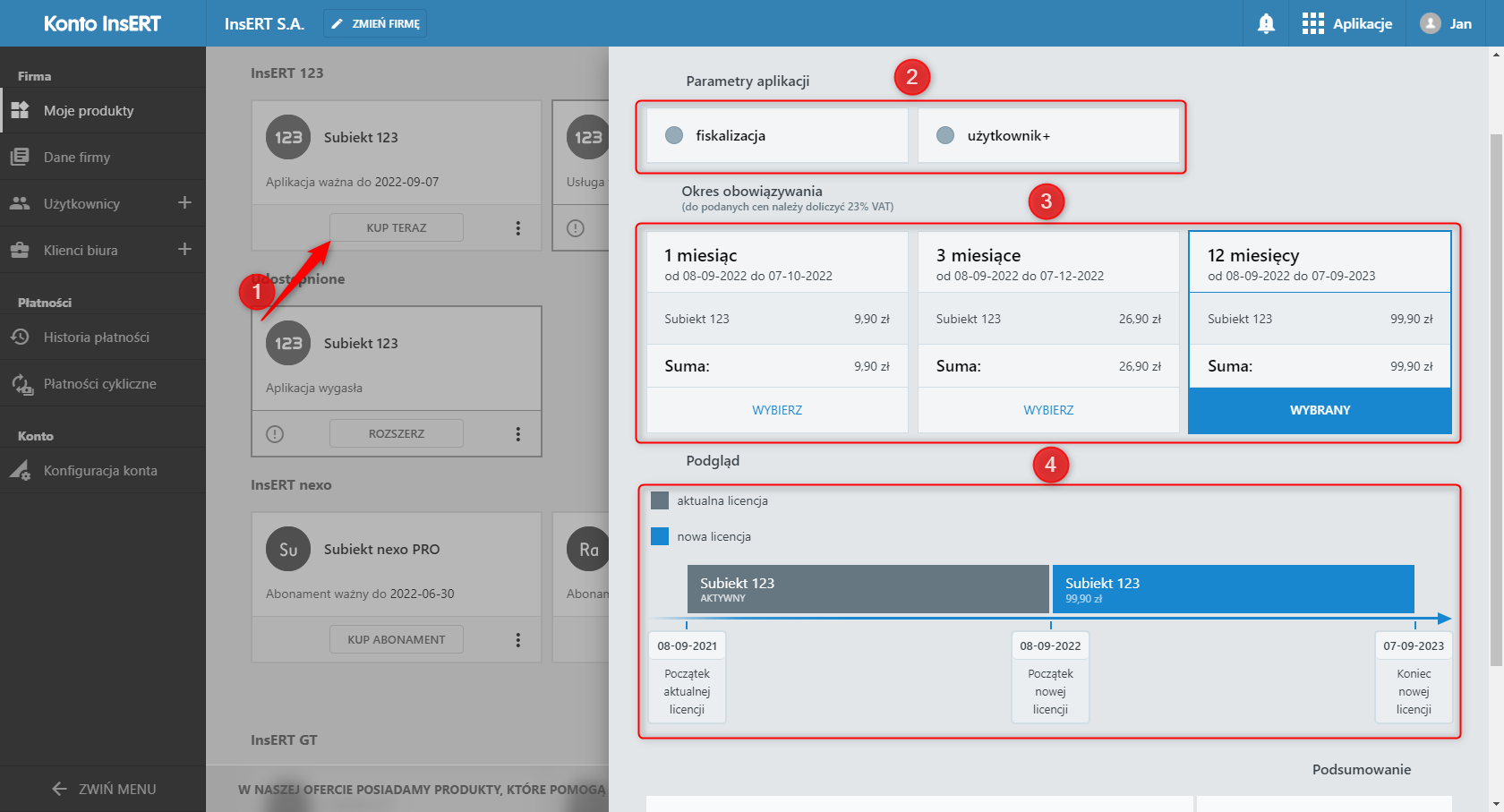Click the Moje produkty sidebar icon
This screenshot has height=812, width=1504.
pyautogui.click(x=20, y=110)
